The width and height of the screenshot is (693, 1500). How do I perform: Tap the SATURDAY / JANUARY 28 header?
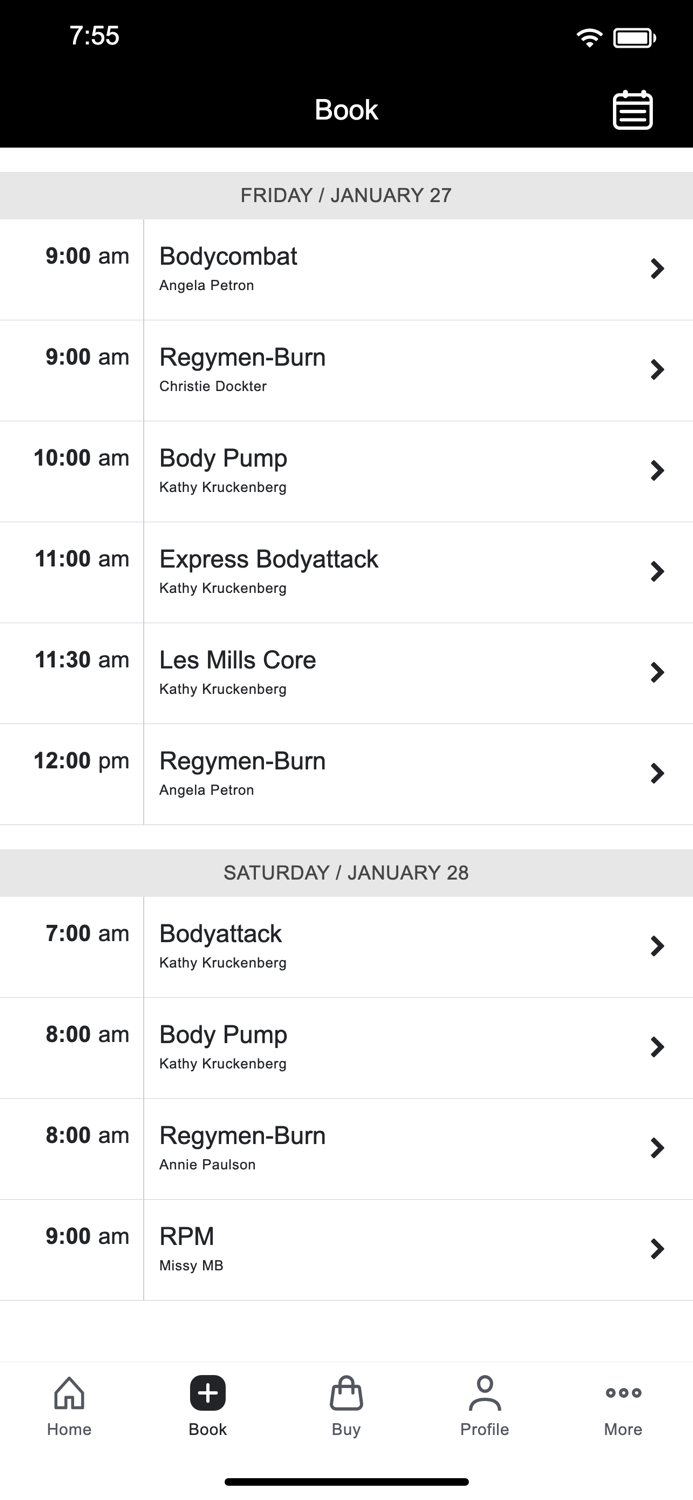pos(346,872)
